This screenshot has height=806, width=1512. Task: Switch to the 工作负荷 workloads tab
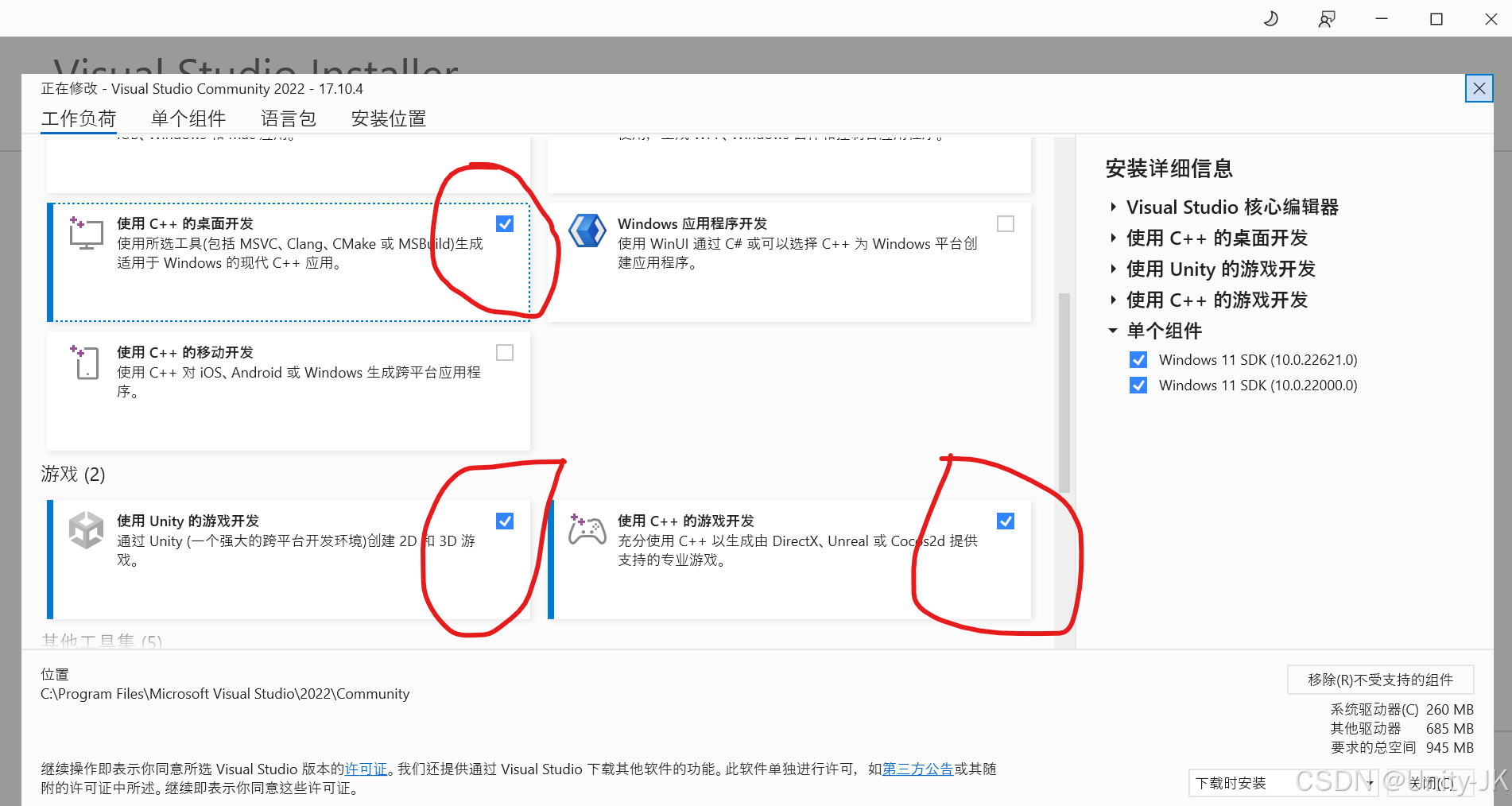click(79, 119)
